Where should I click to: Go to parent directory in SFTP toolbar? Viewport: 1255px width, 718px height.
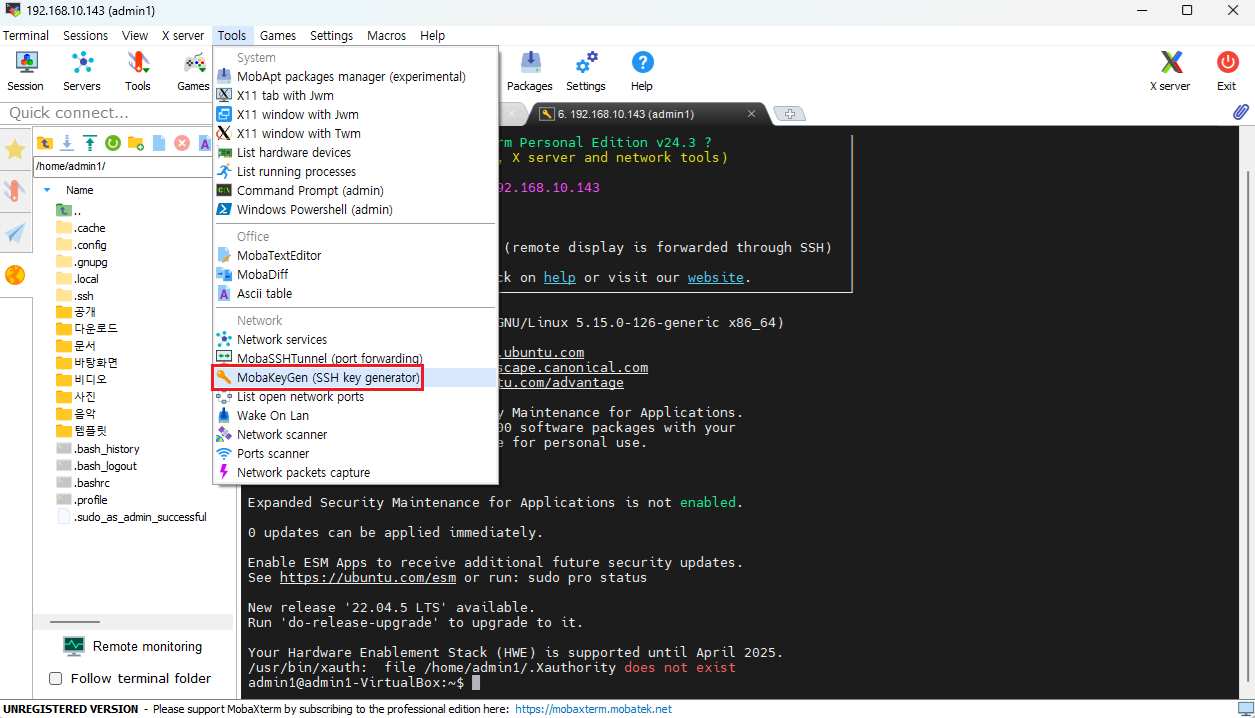tap(45, 143)
